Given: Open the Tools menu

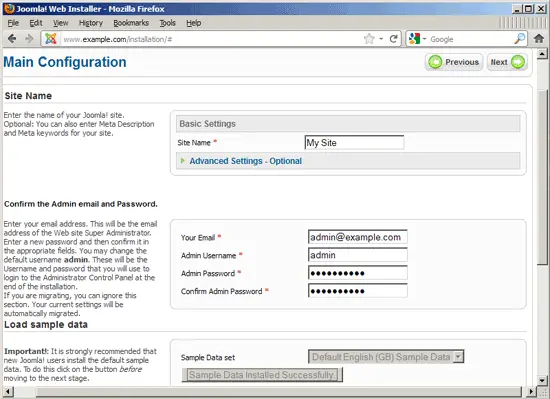Looking at the screenshot, I should coord(168,23).
